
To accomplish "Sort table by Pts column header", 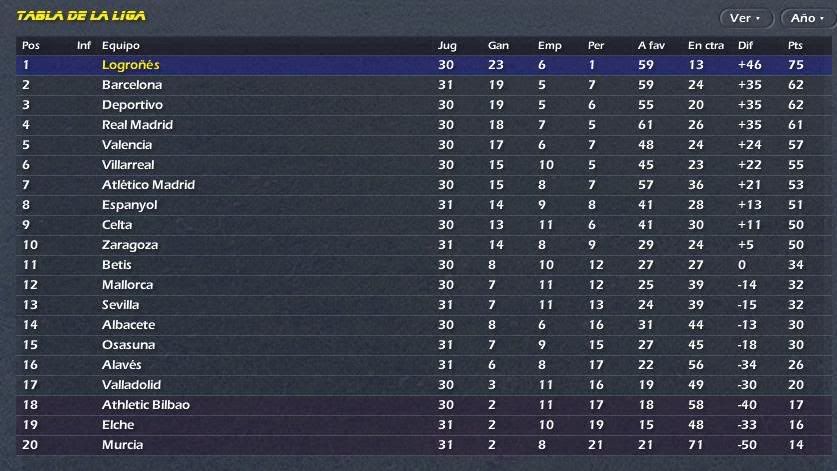I will click(795, 45).
